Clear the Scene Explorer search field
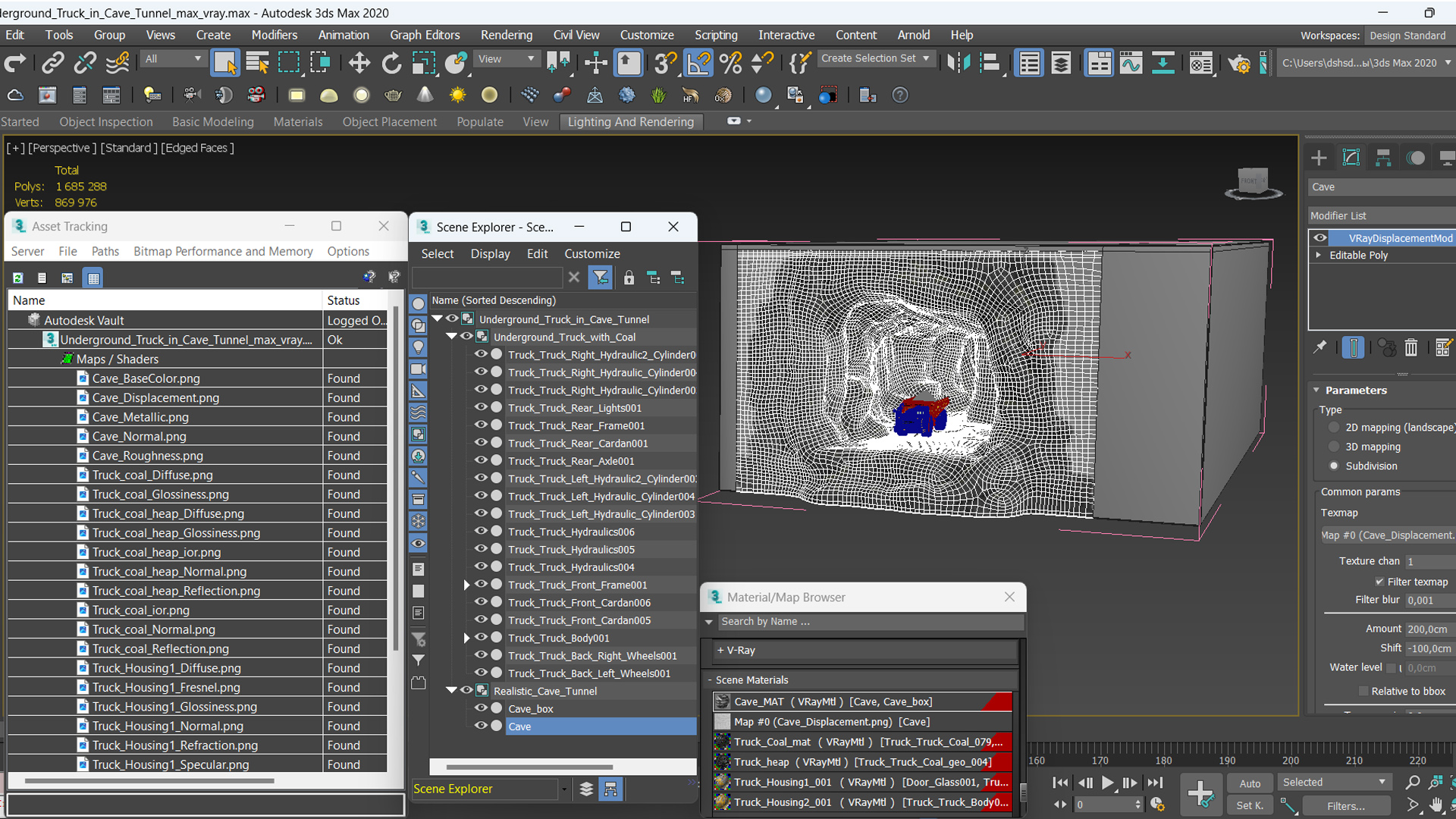Image resolution: width=1456 pixels, height=819 pixels. click(574, 278)
